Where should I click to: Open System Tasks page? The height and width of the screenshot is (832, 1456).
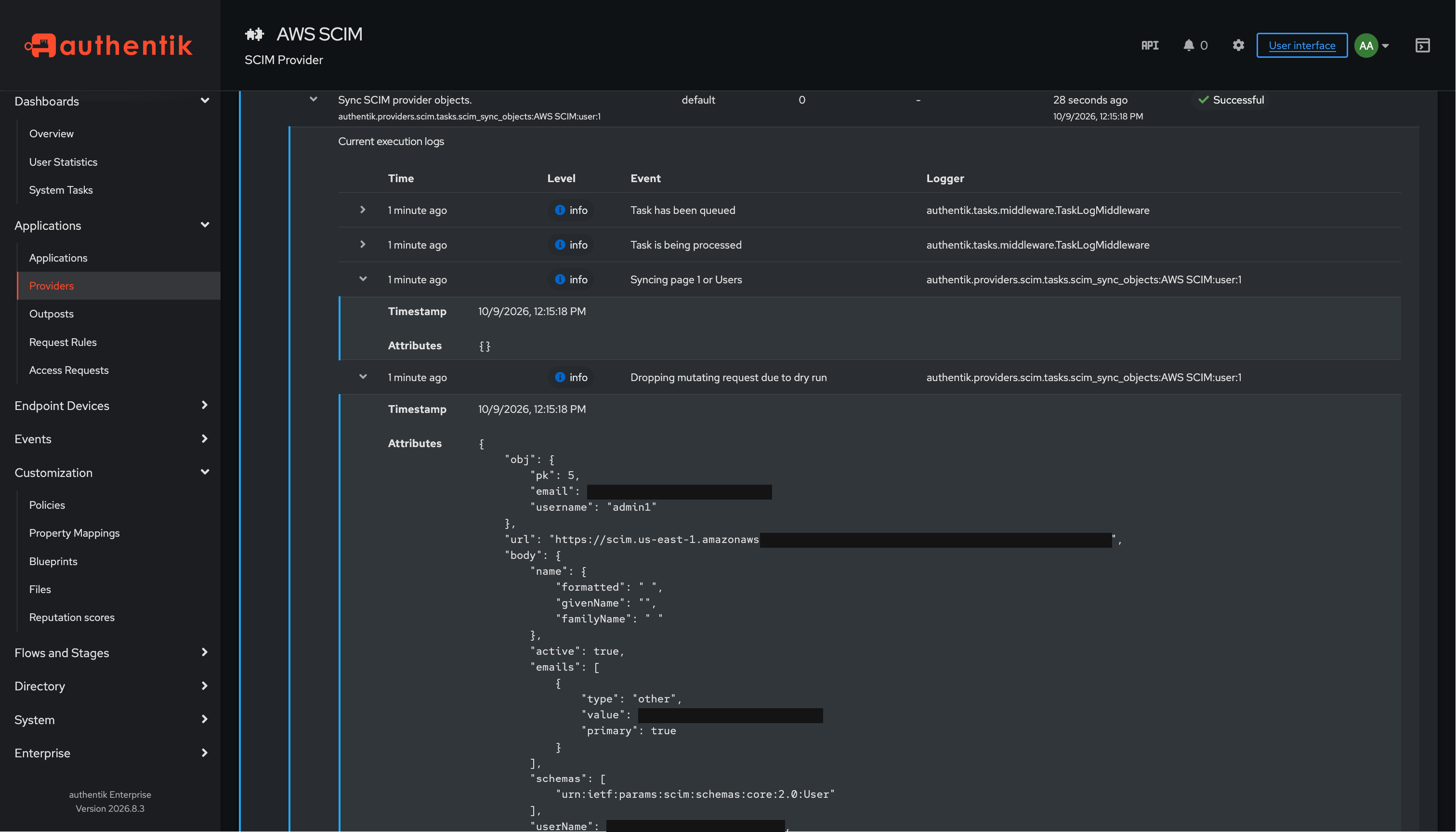tap(61, 190)
